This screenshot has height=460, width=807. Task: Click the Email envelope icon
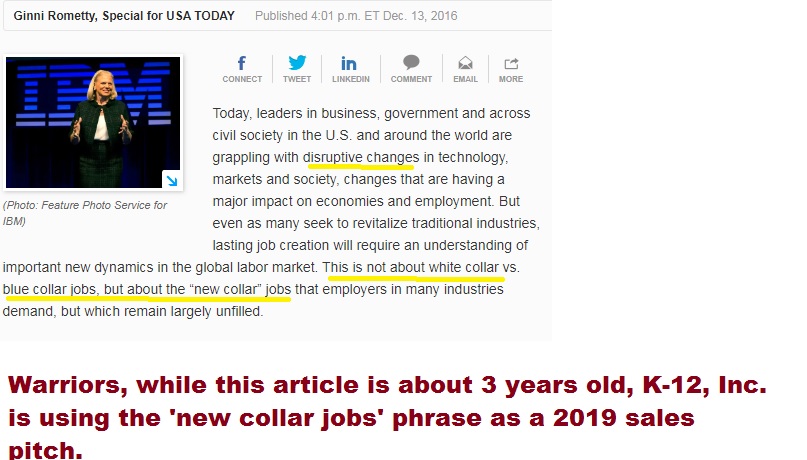pyautogui.click(x=465, y=63)
